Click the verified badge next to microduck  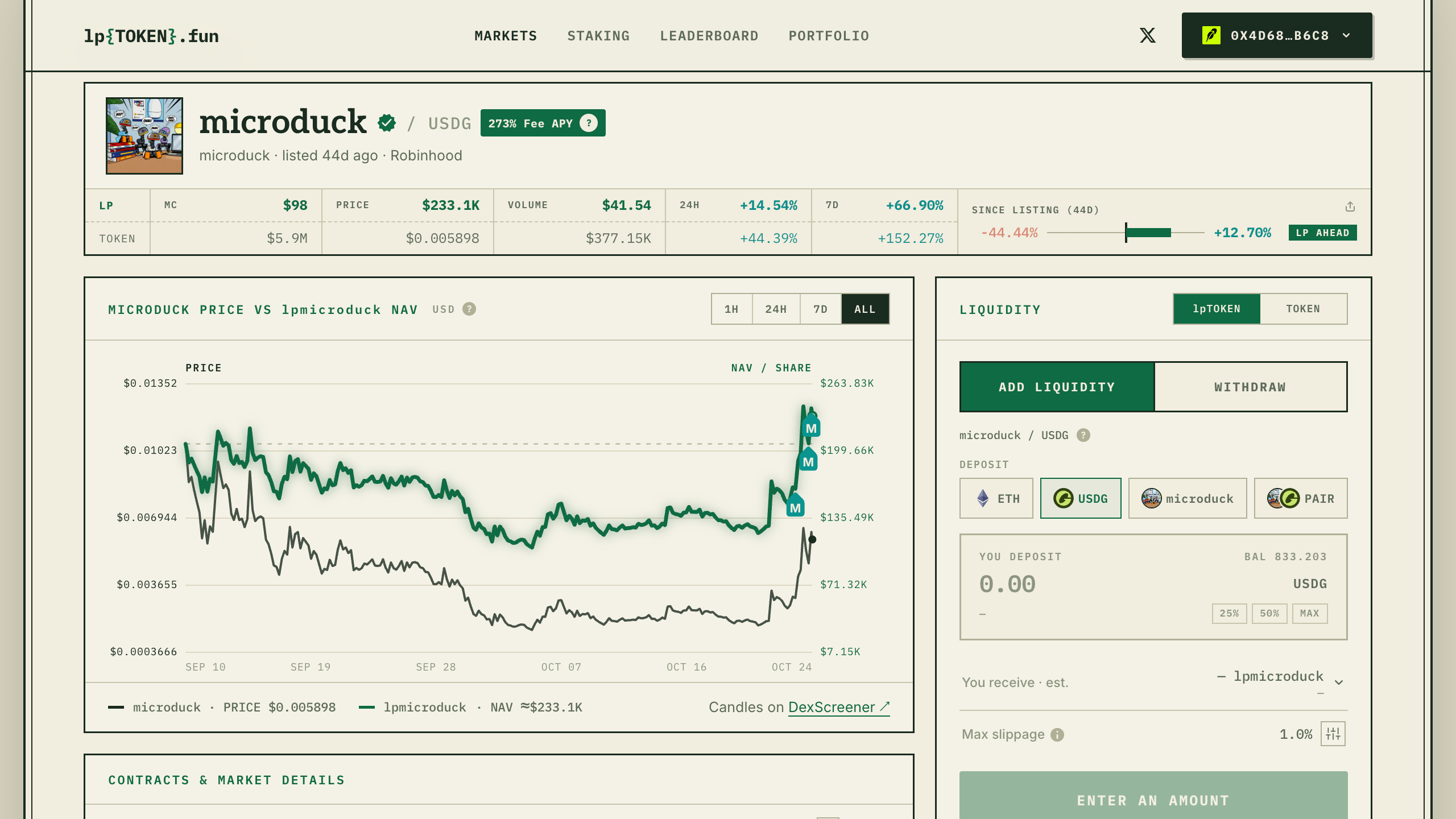click(x=387, y=123)
